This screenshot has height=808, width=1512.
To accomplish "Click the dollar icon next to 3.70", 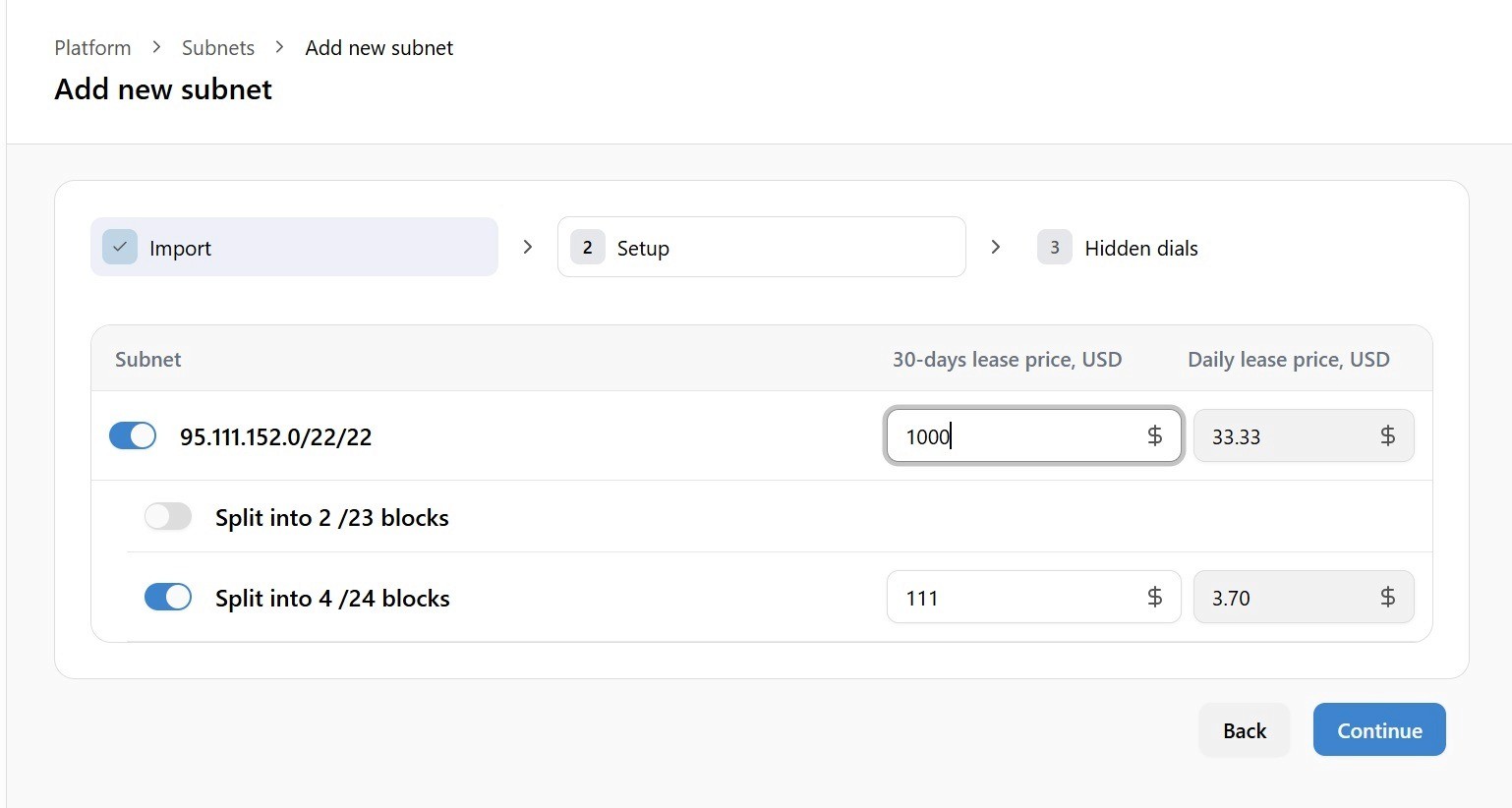I will 1387,597.
